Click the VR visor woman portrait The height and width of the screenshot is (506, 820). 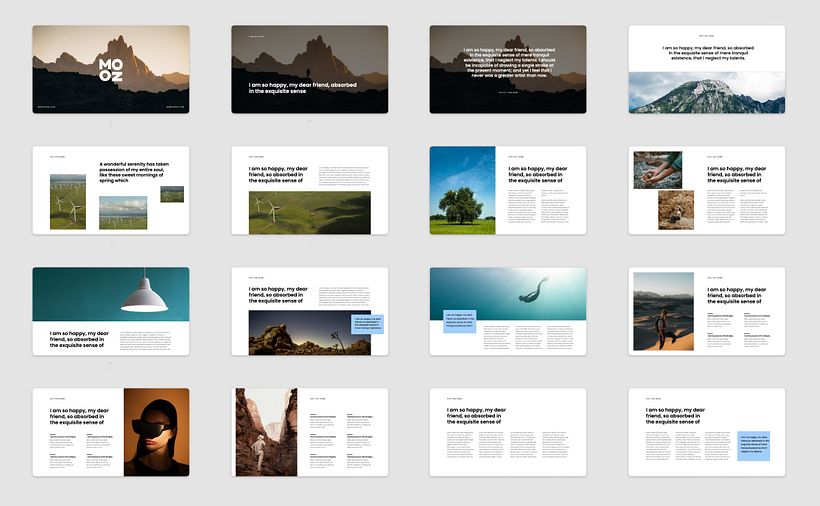coord(156,432)
